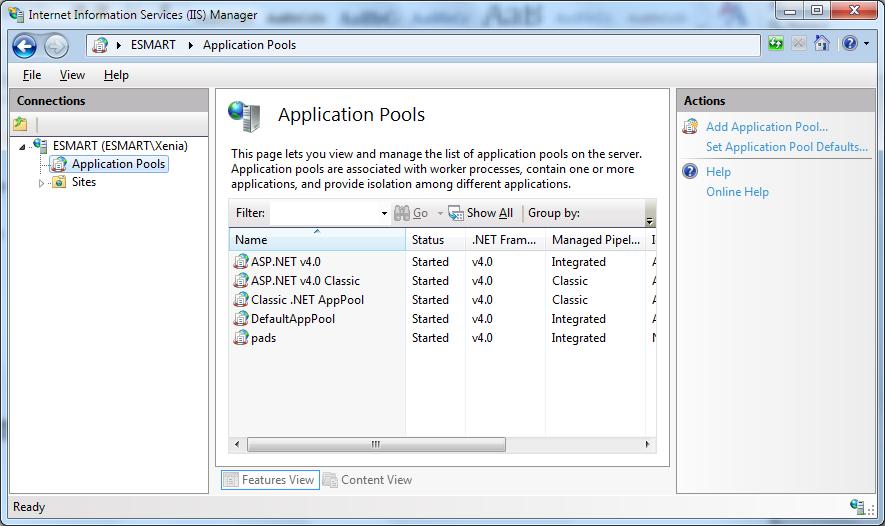Click the Add Application Pool icon

pos(690,126)
